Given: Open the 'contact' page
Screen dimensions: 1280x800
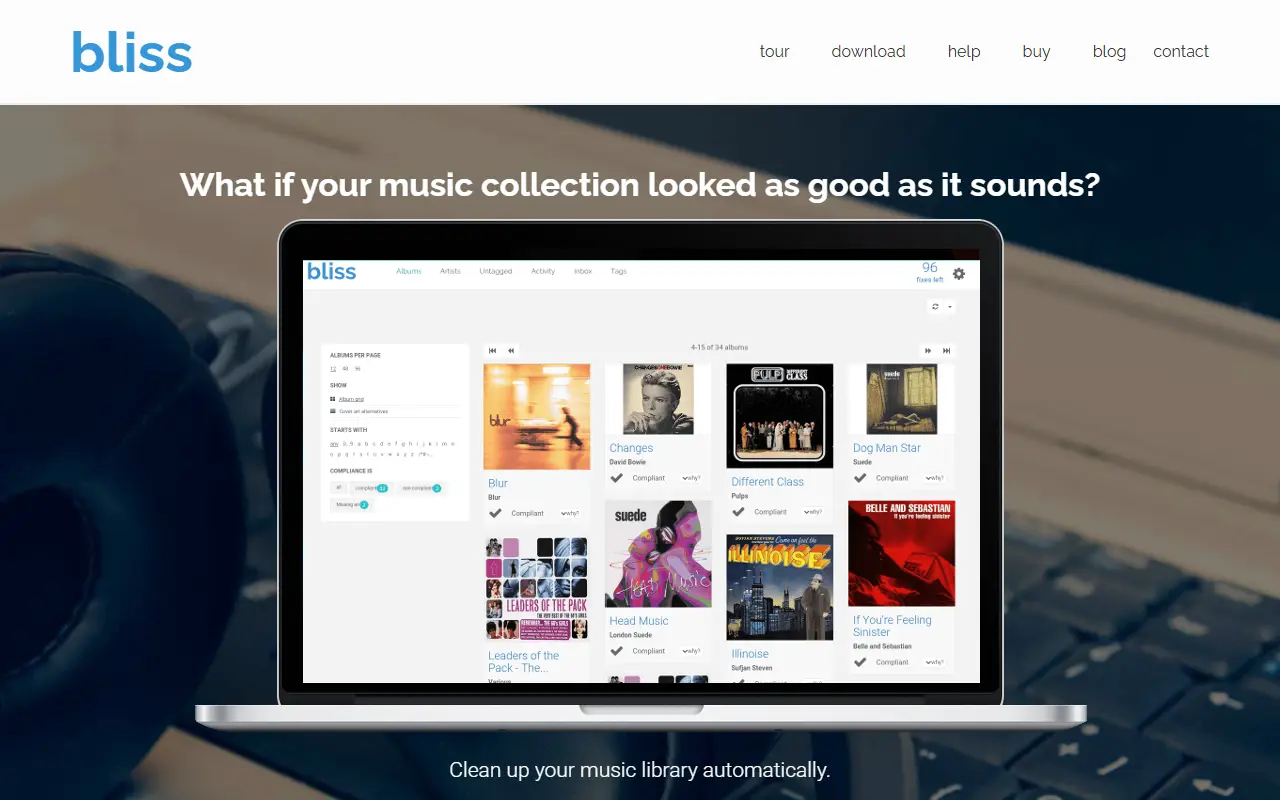Looking at the screenshot, I should point(1181,52).
